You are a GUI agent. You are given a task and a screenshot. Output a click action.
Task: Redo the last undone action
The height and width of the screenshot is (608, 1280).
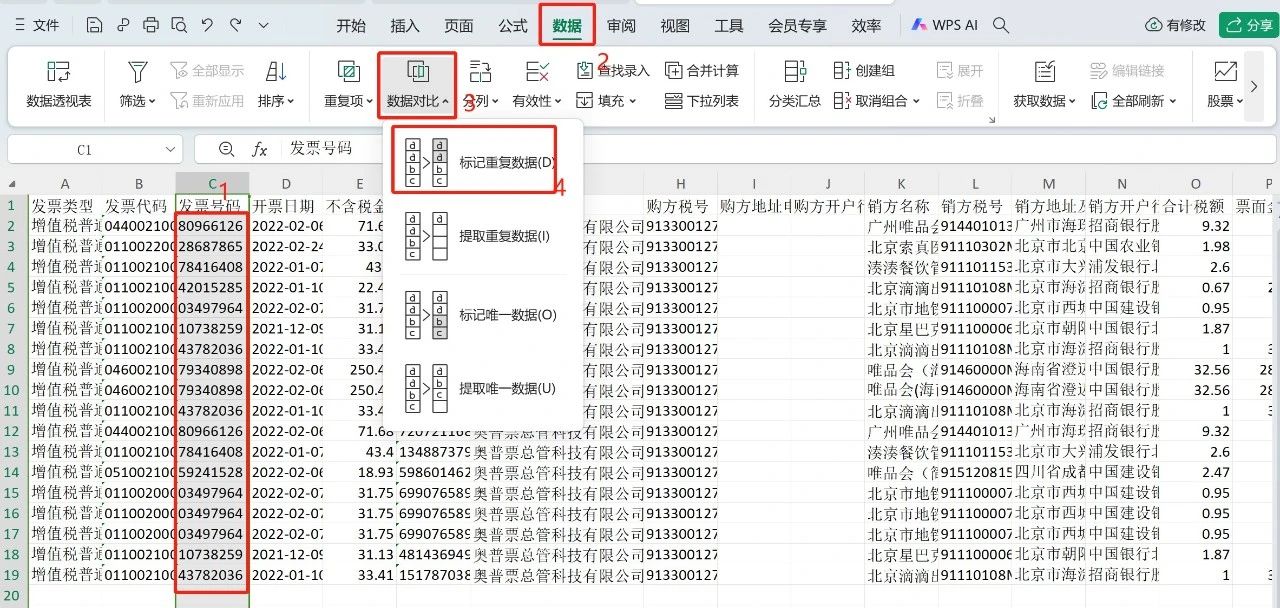point(236,25)
